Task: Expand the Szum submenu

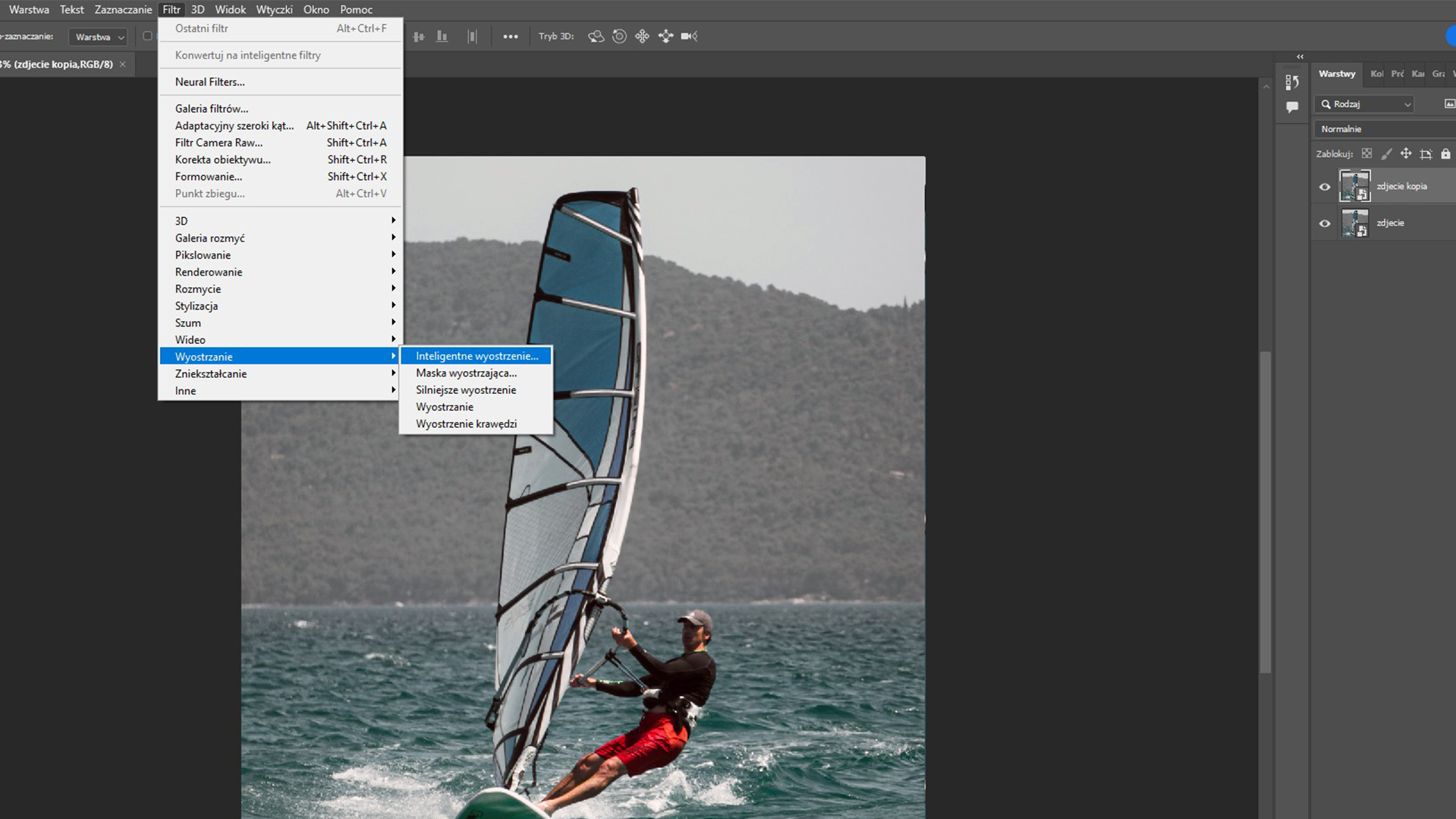Action: pyautogui.click(x=280, y=323)
